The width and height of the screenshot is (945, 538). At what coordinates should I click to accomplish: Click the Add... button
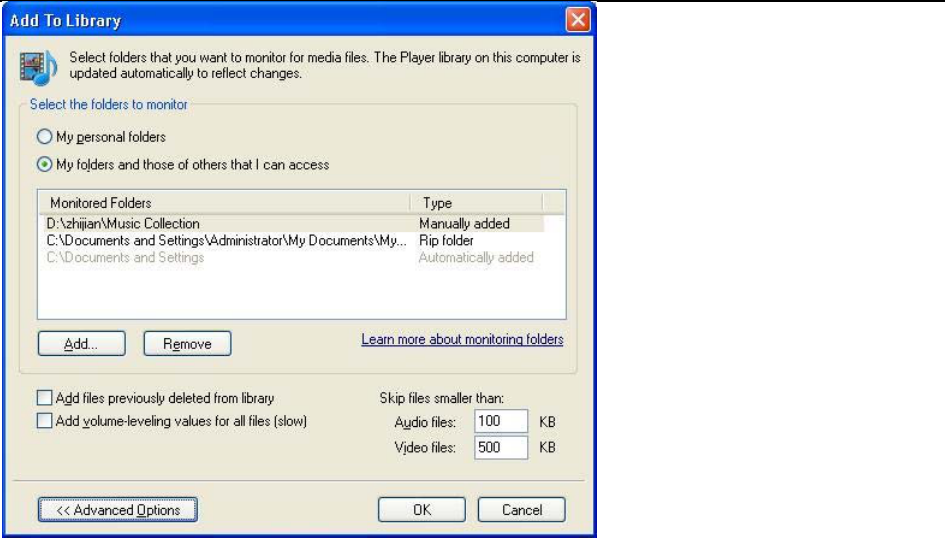click(81, 343)
